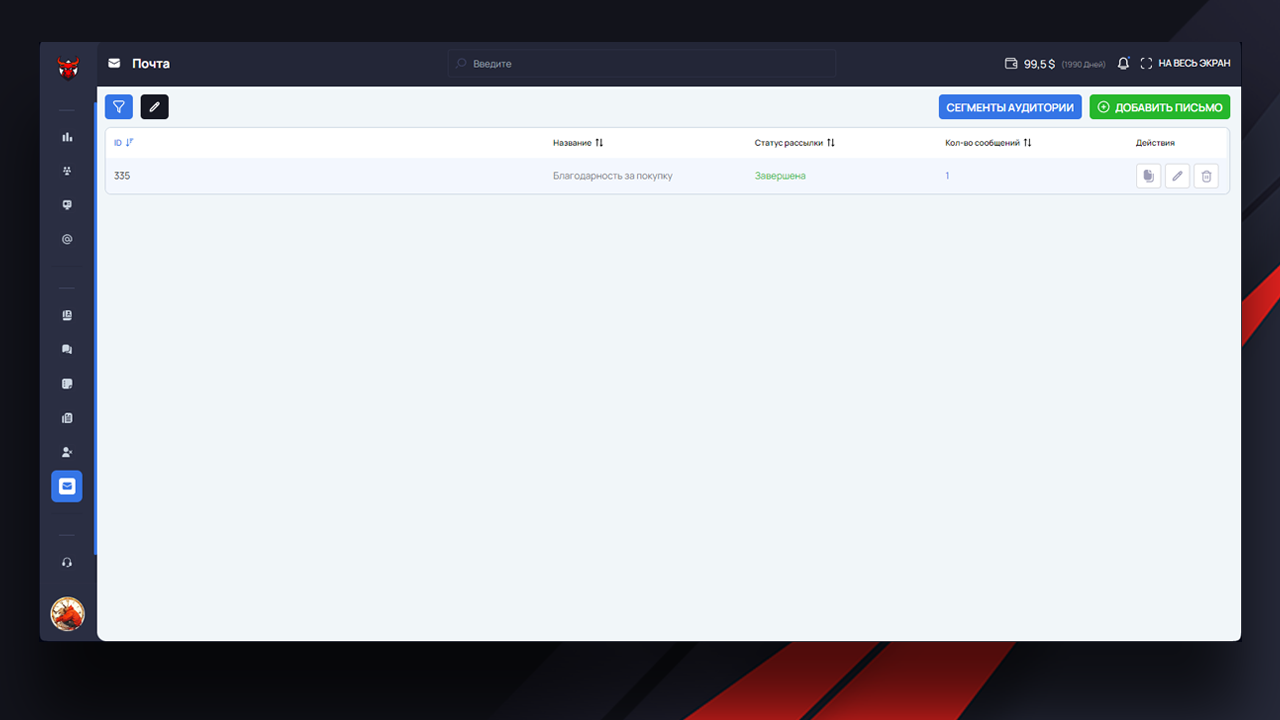
Task: Click the Почта page title
Action: click(151, 63)
